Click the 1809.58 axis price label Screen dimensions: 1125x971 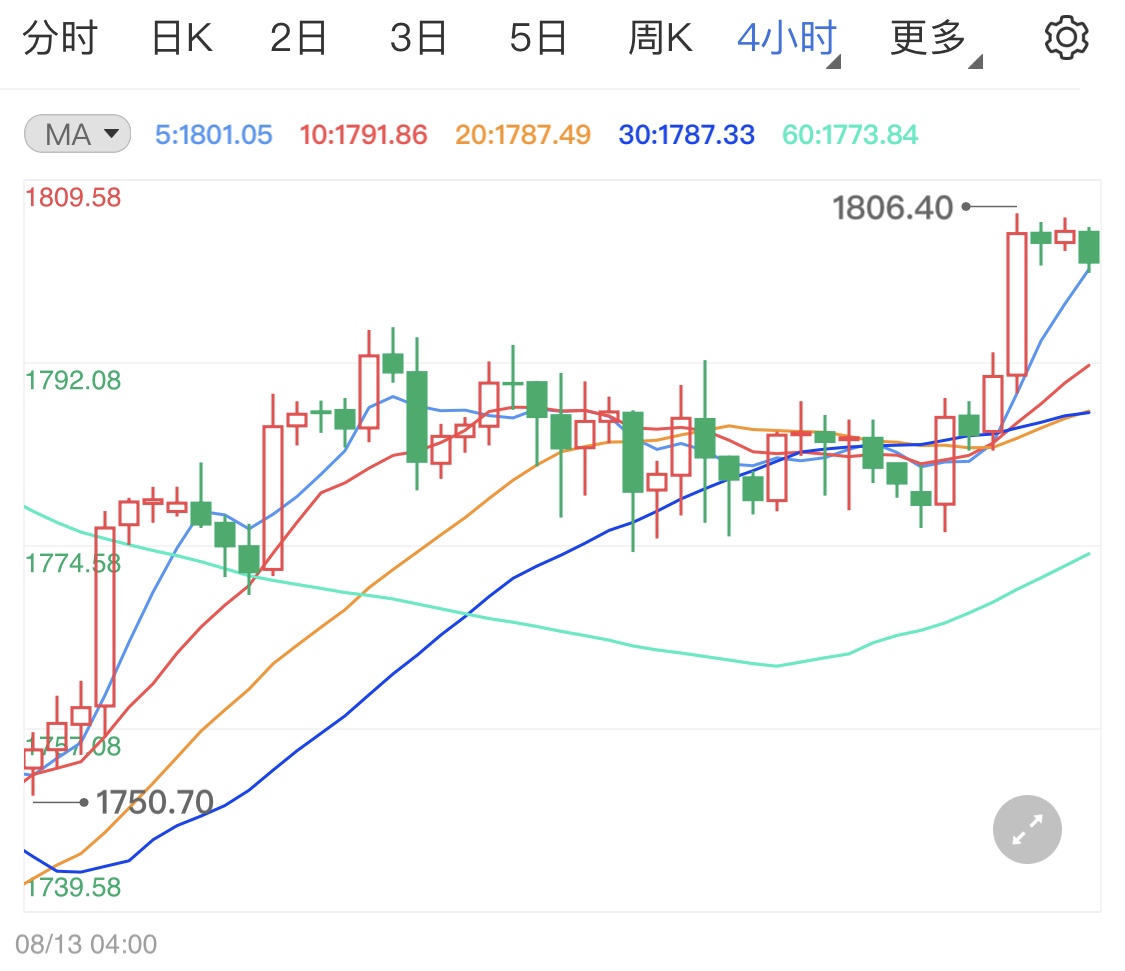(x=73, y=197)
